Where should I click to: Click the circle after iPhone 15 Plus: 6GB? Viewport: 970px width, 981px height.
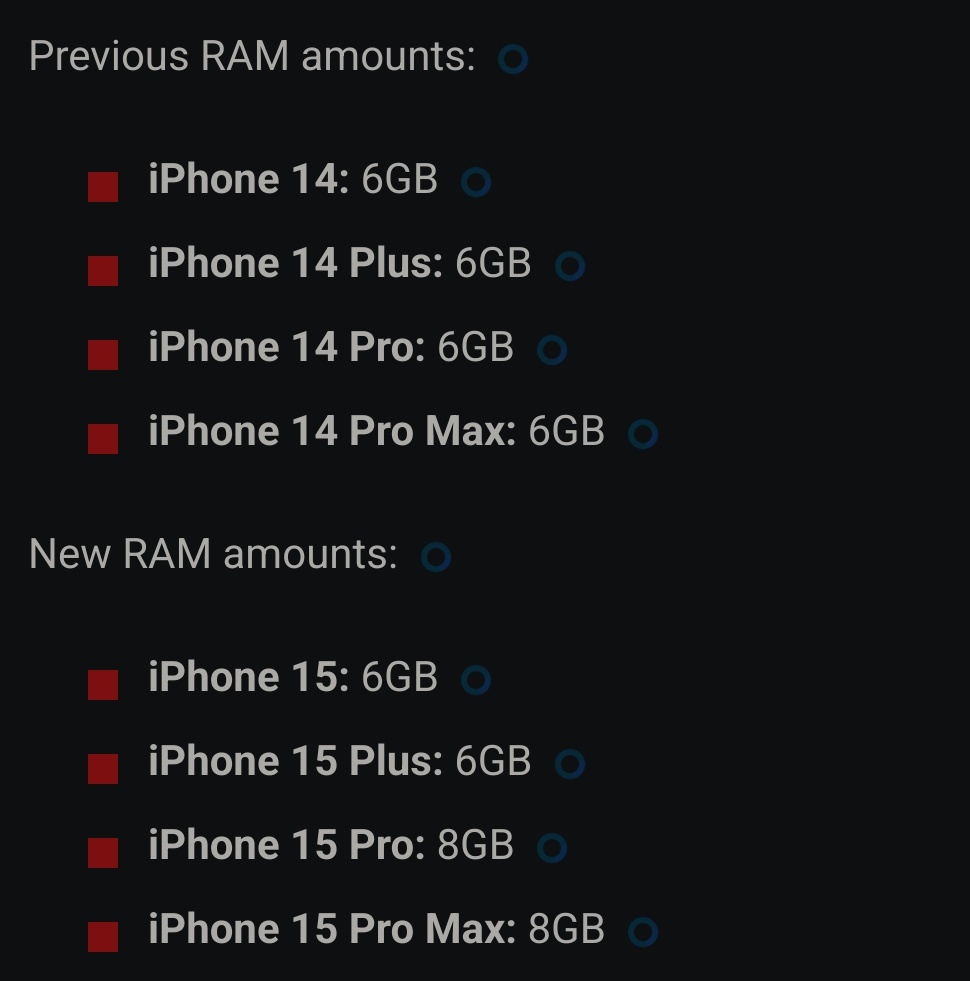pyautogui.click(x=570, y=765)
